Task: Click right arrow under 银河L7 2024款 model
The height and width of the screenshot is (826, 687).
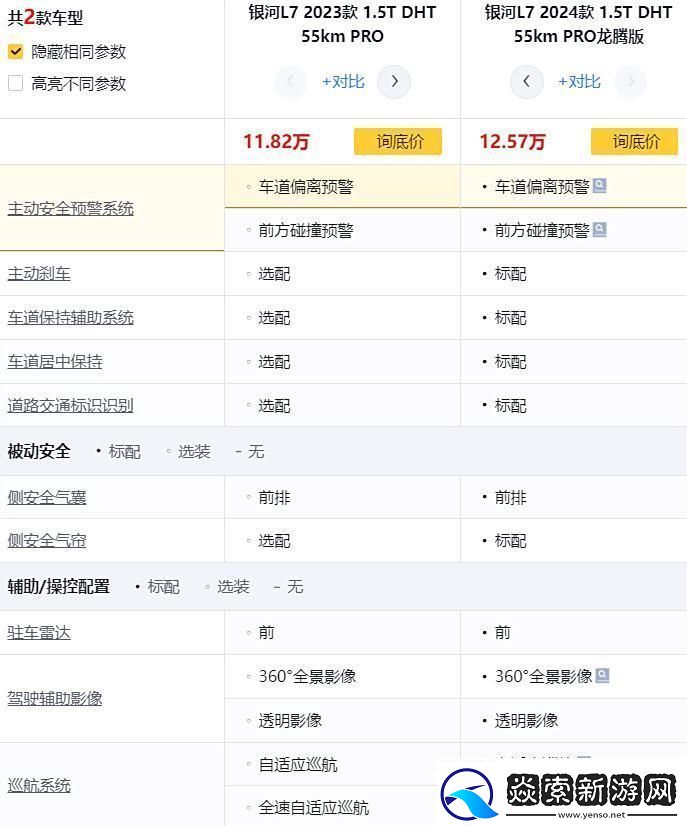Action: click(x=630, y=82)
